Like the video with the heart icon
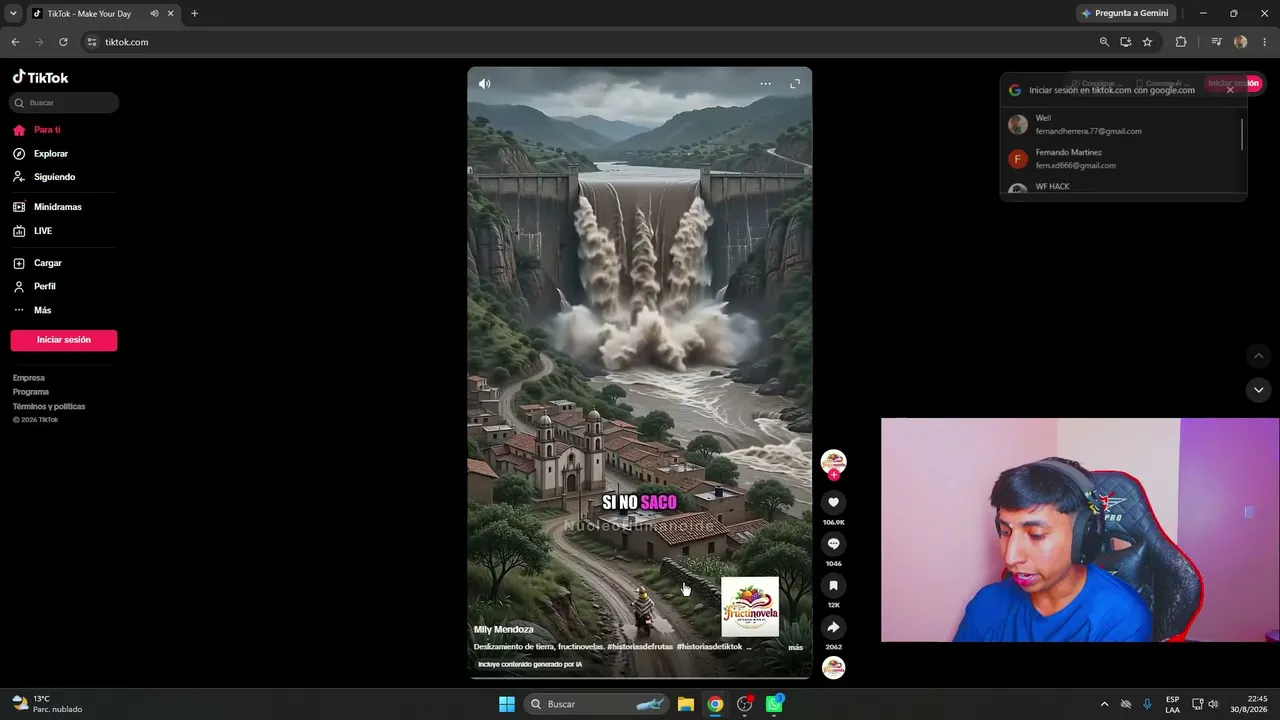Screen dimensions: 1280x720 point(833,502)
